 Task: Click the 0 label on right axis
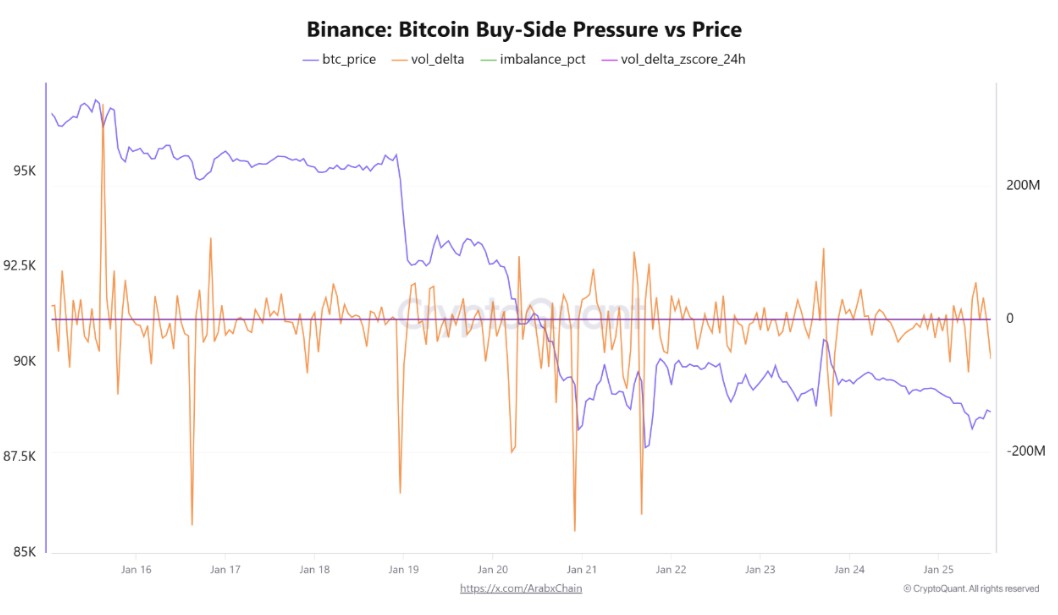(1011, 319)
